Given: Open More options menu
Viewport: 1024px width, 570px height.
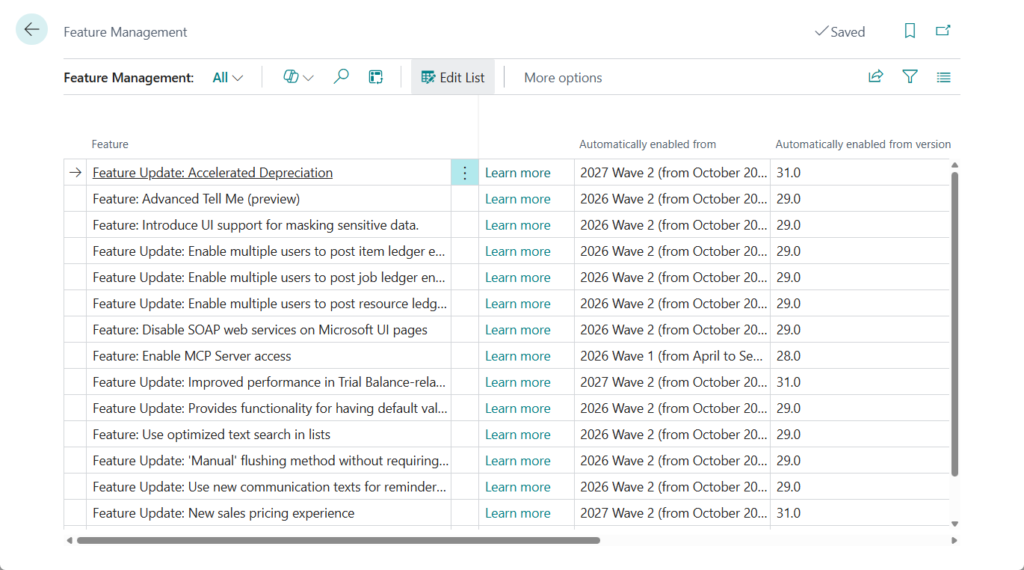Looking at the screenshot, I should tap(563, 77).
